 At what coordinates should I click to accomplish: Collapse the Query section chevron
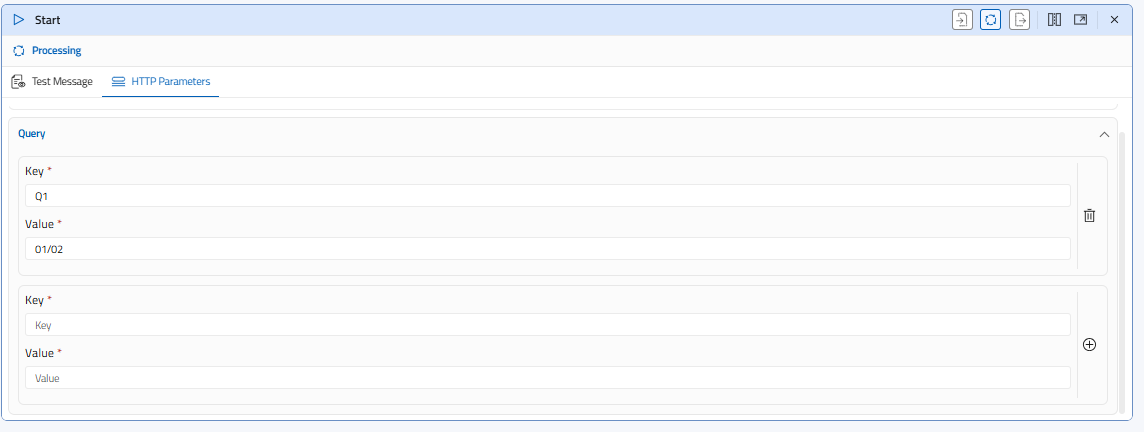point(1104,134)
